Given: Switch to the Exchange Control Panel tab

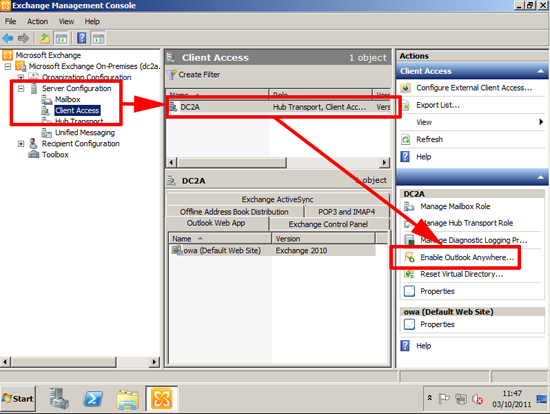Looking at the screenshot, I should coord(328,224).
